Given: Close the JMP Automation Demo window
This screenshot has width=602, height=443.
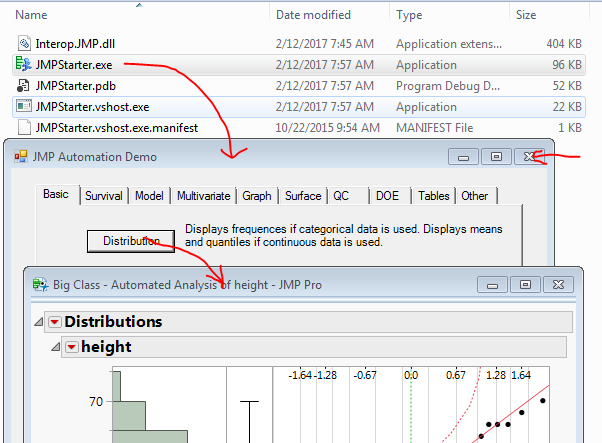Looking at the screenshot, I should [530, 157].
